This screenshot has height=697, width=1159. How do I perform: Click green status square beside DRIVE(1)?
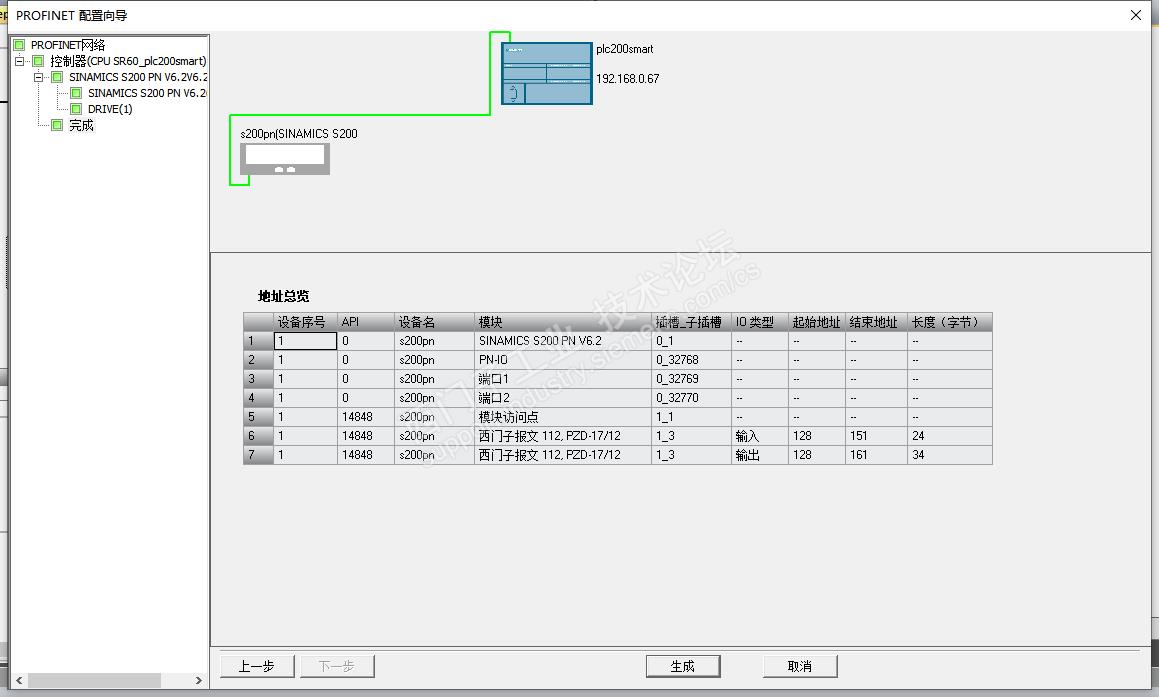(76, 109)
